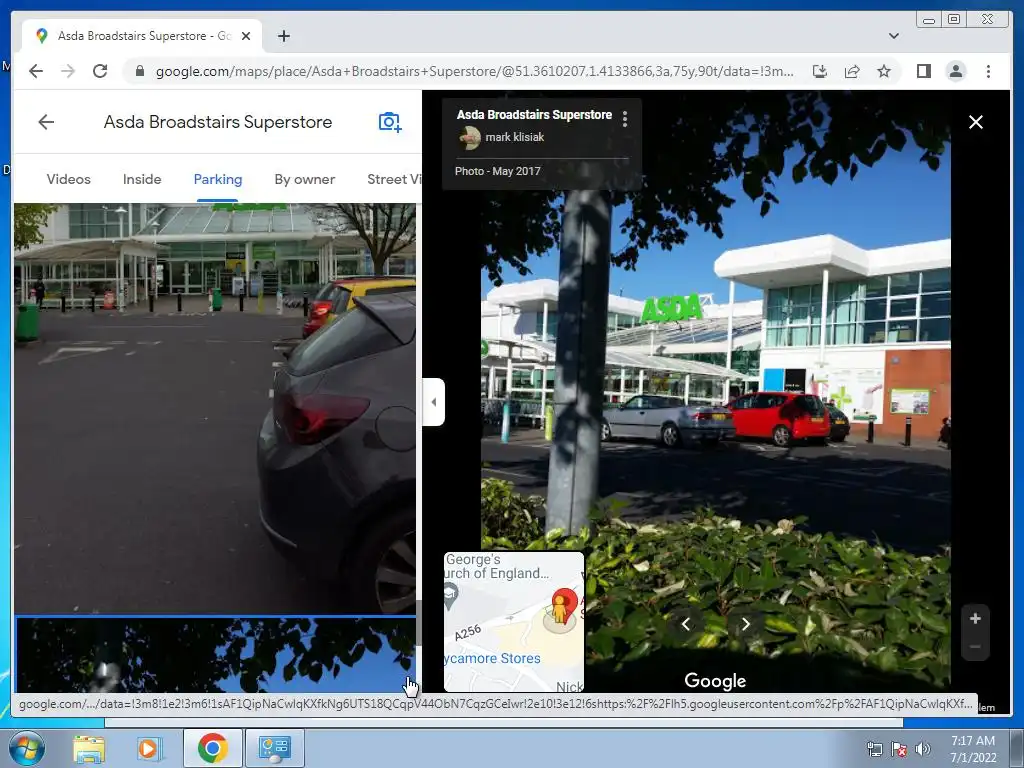Share this page using the share icon
Image resolution: width=1024 pixels, height=768 pixels.
click(x=852, y=71)
